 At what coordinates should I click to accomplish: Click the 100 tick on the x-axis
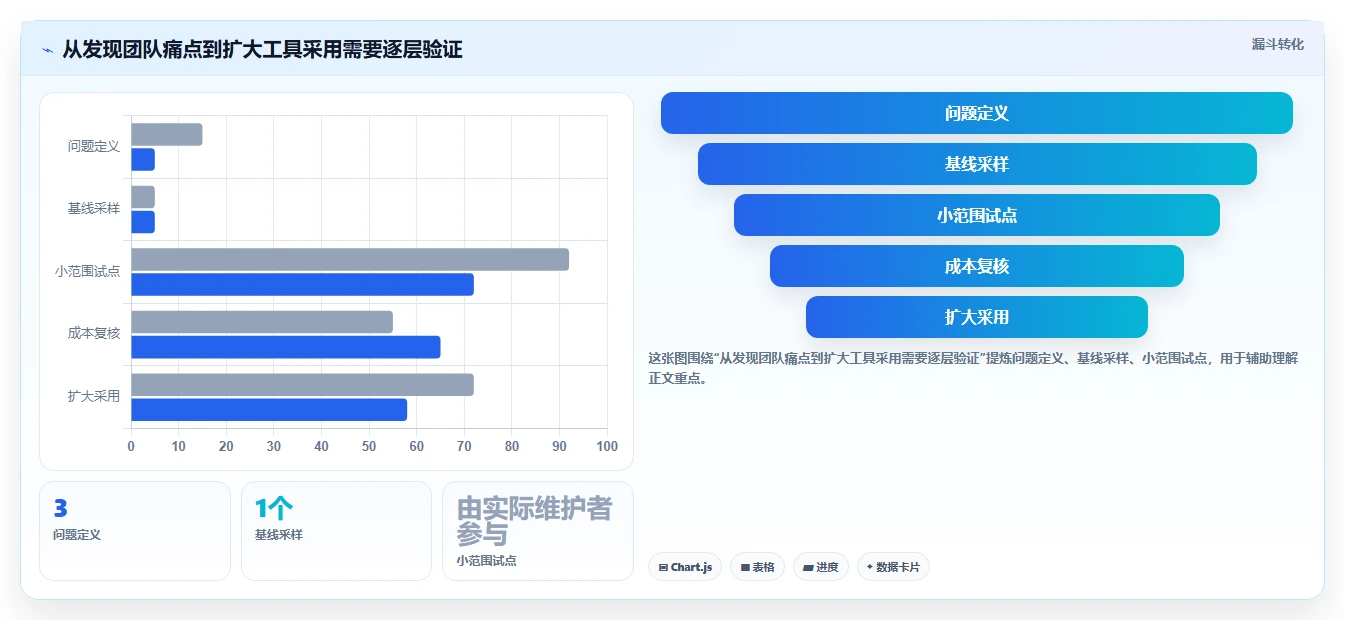tap(607, 446)
